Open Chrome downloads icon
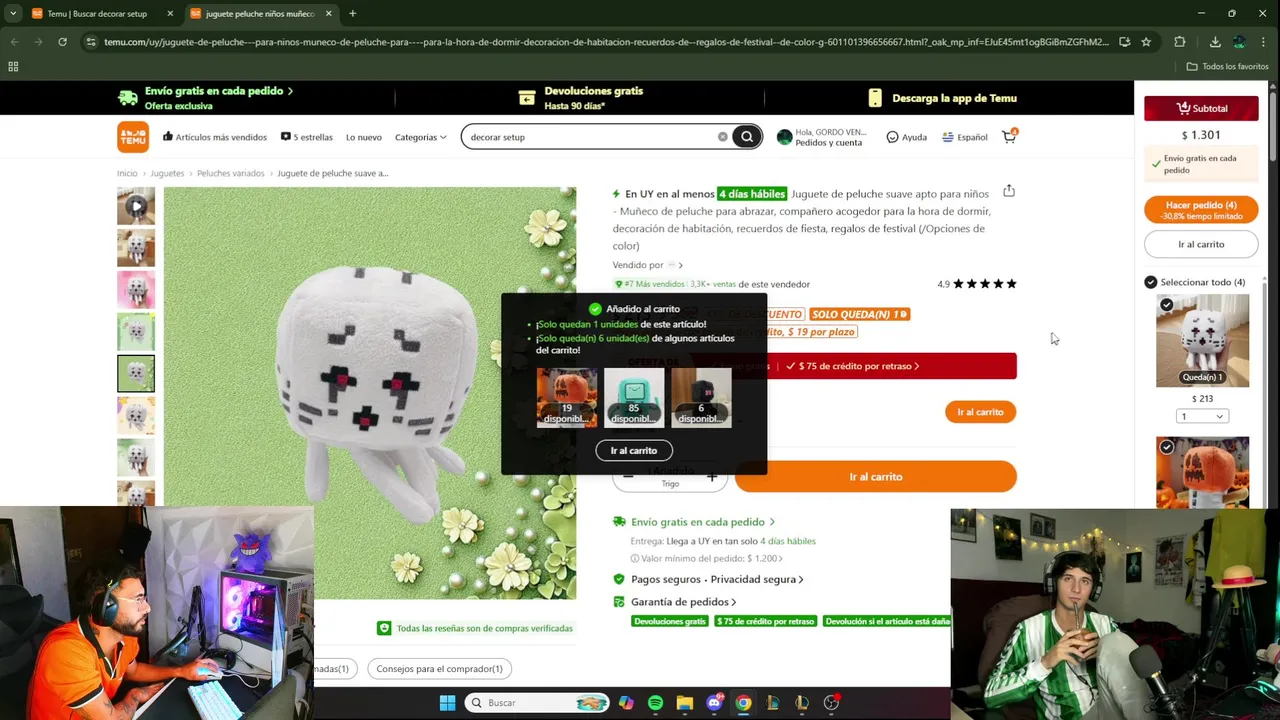Image resolution: width=1280 pixels, height=720 pixels. tap(1215, 42)
